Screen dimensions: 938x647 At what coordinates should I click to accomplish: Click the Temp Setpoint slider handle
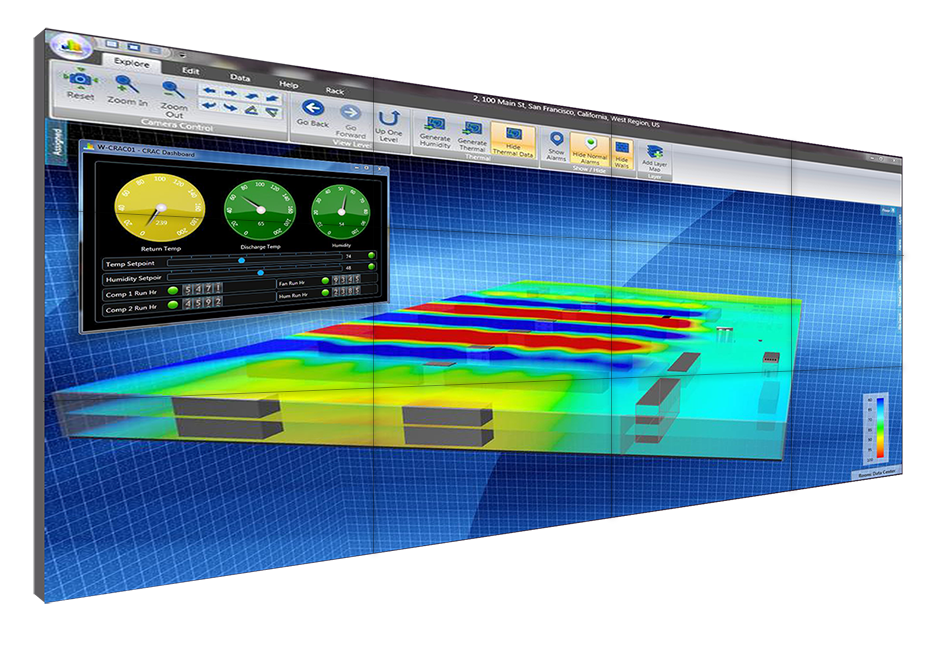click(x=242, y=261)
